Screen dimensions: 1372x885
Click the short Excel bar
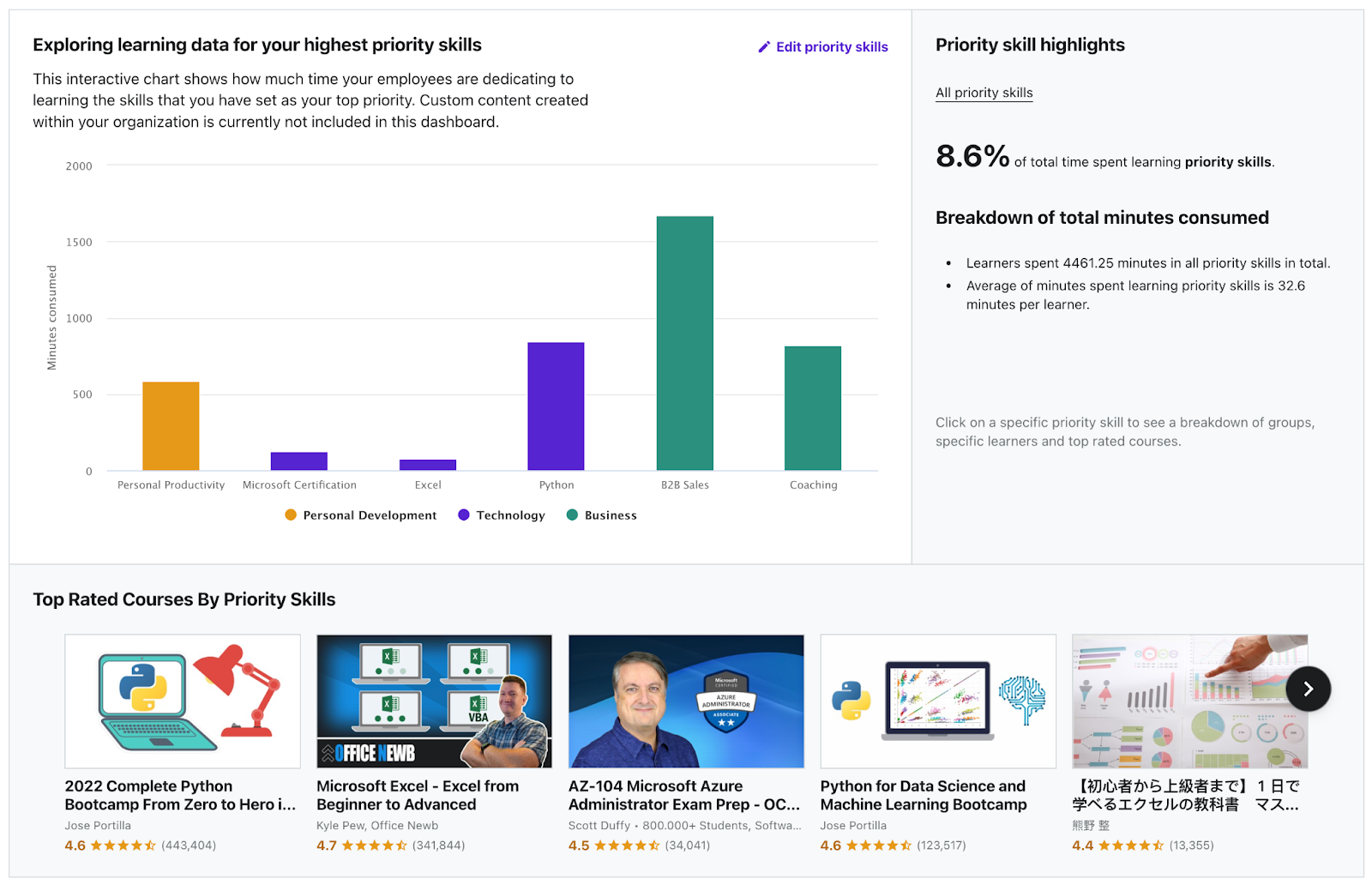click(428, 465)
